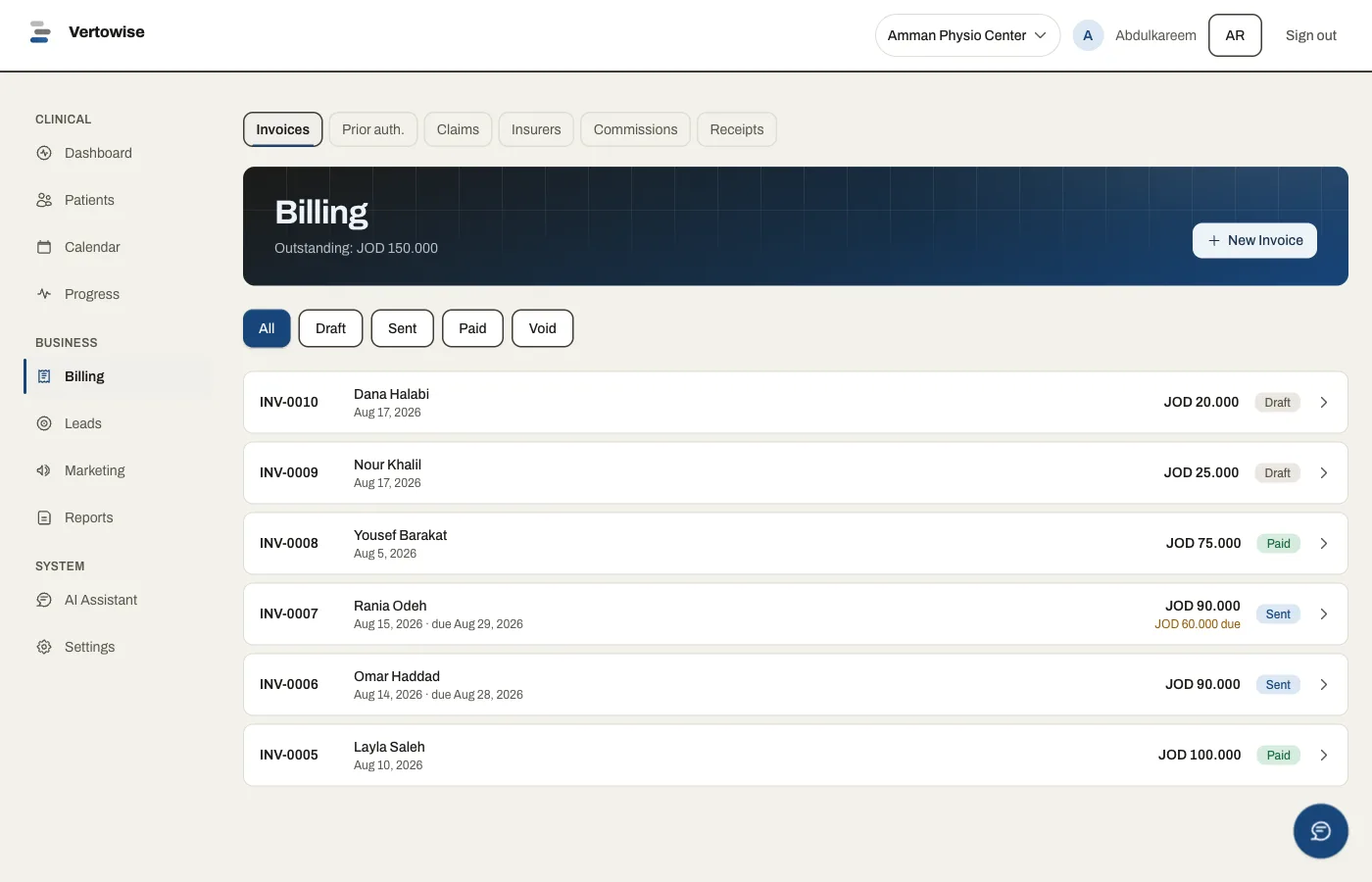Switch to the Claims tab
Viewport: 1372px width, 882px height.
coord(458,129)
